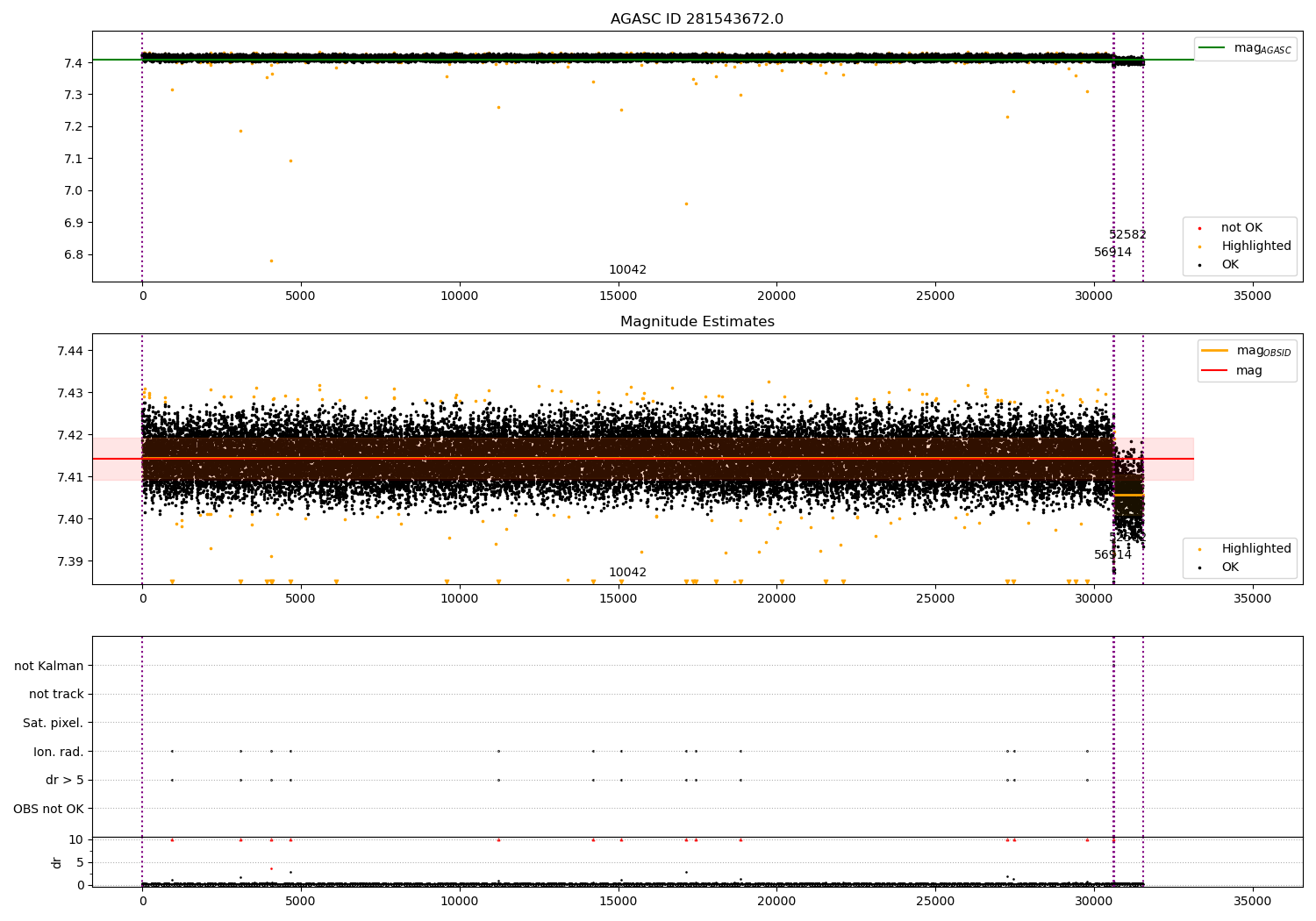Click 'not OK' legend entry in top plot
Screen dimensions: 1316x921
1241,228
